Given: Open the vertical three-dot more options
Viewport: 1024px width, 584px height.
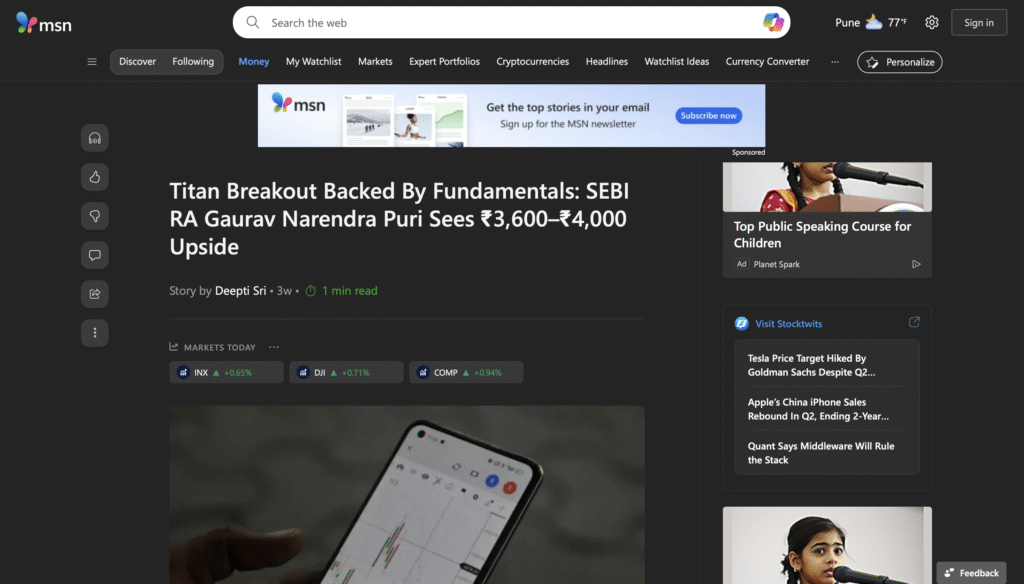Looking at the screenshot, I should coord(95,333).
